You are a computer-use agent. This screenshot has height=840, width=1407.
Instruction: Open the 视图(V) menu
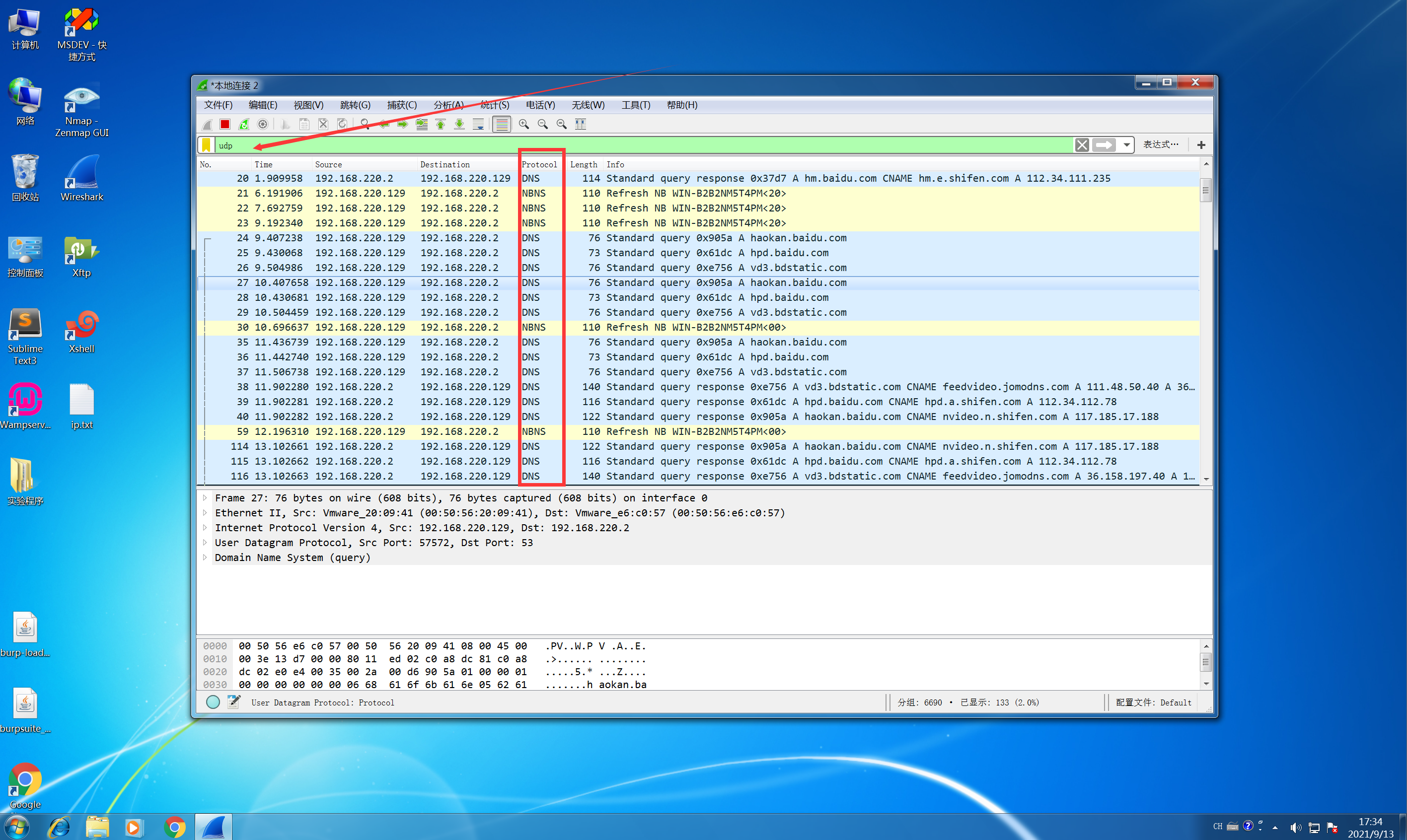click(308, 105)
